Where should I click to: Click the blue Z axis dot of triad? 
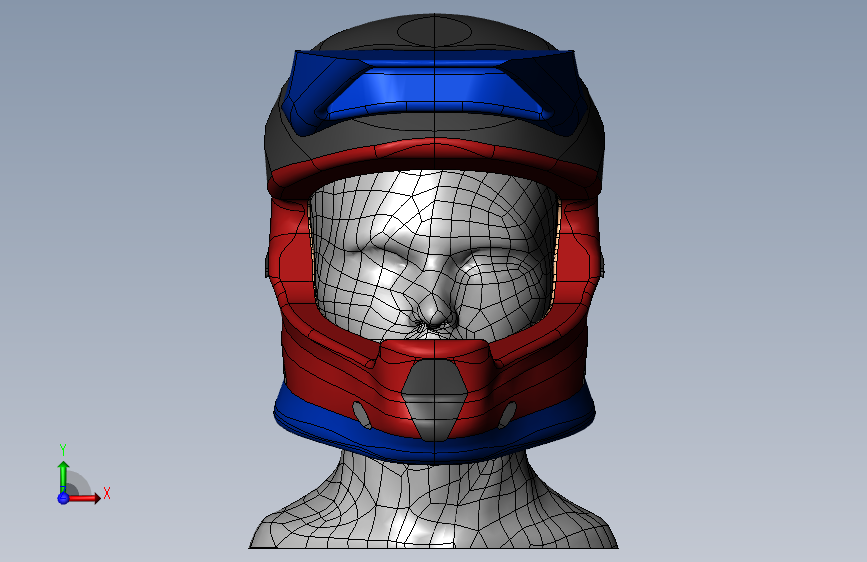tap(63, 498)
